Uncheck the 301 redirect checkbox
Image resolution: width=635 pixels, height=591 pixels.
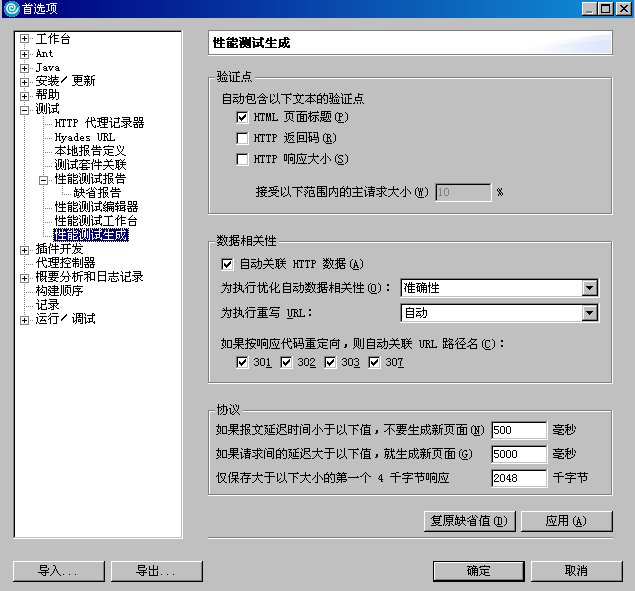tap(242, 362)
